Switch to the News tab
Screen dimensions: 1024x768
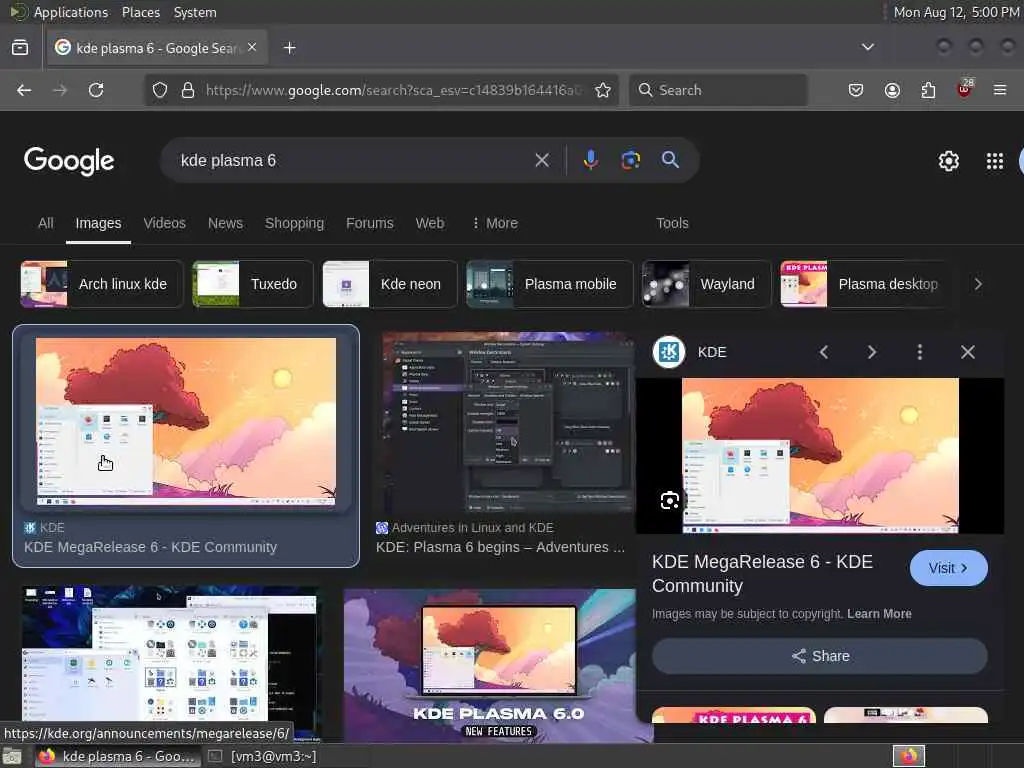coord(225,223)
